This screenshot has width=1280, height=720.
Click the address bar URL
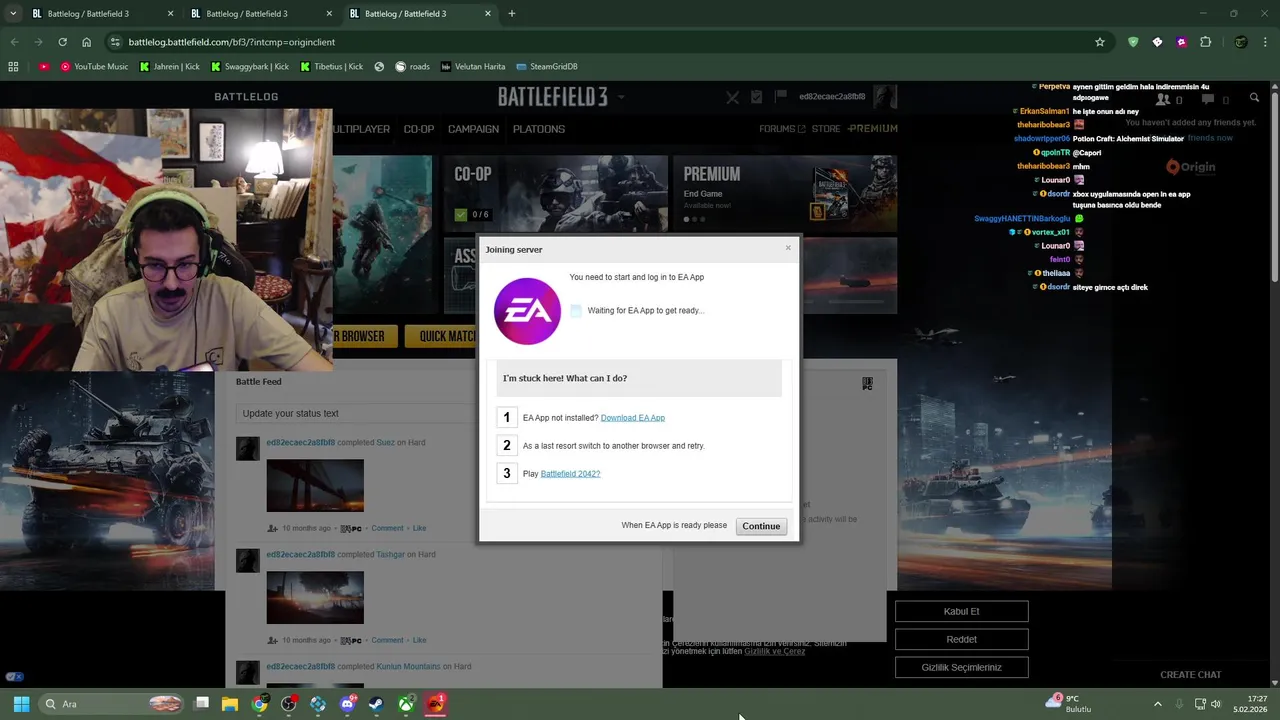[x=232, y=42]
